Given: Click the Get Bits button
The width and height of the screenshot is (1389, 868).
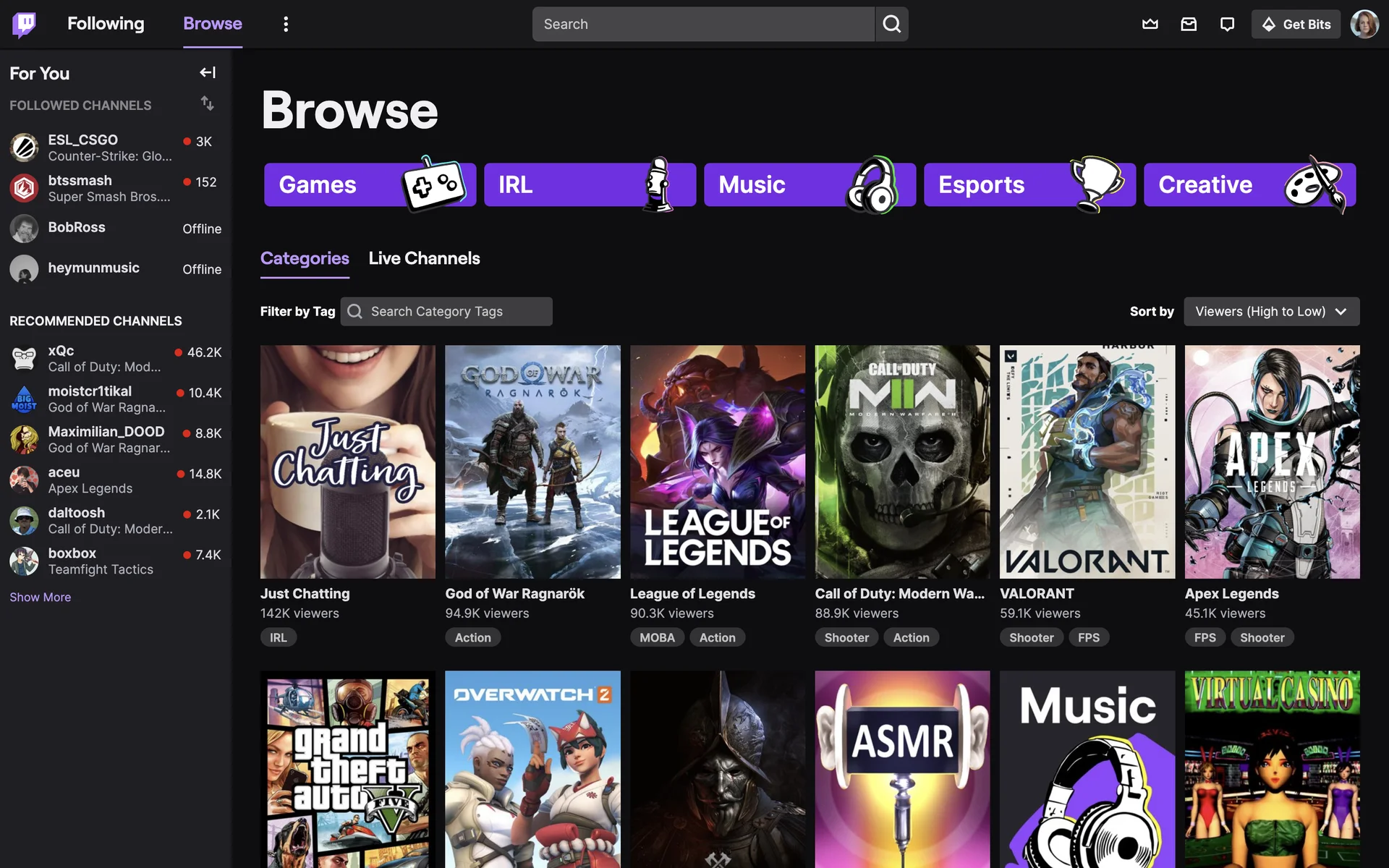Looking at the screenshot, I should tap(1296, 24).
